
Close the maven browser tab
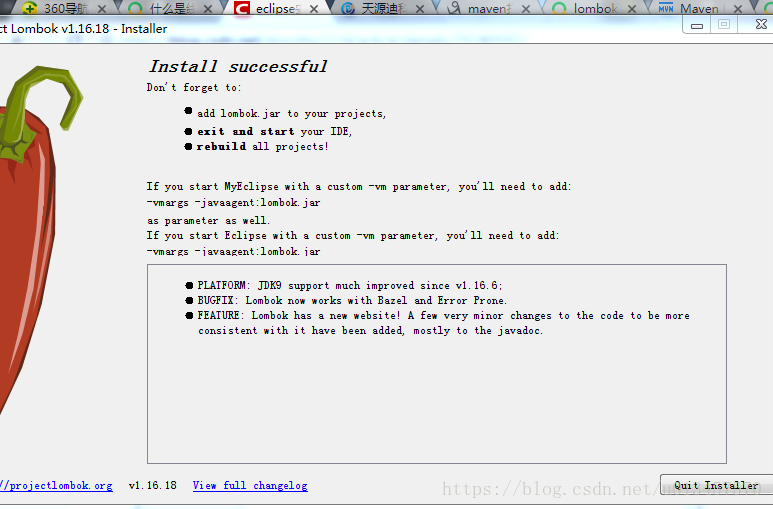pos(526,9)
